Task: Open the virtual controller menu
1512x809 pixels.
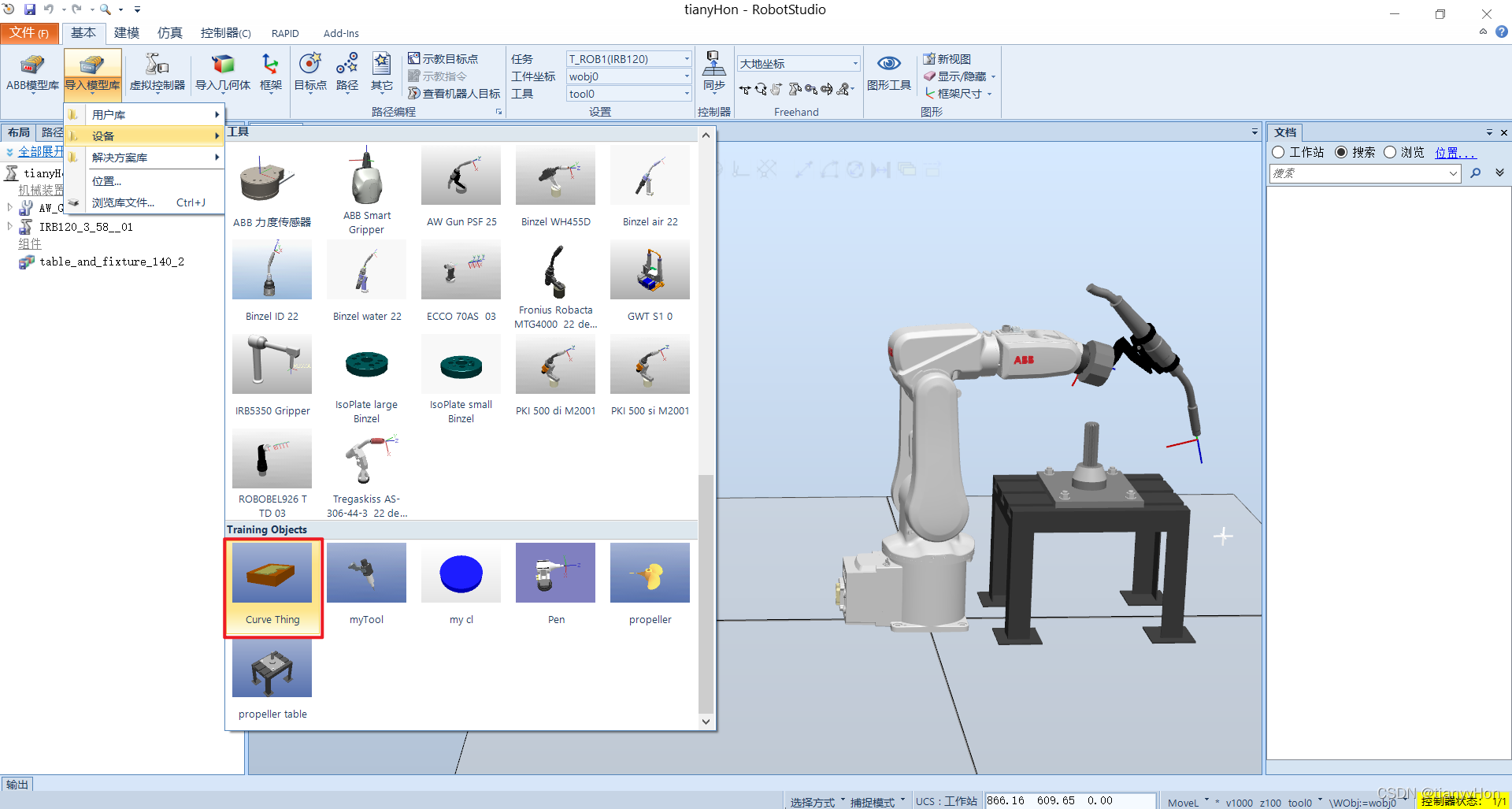Action: click(157, 72)
